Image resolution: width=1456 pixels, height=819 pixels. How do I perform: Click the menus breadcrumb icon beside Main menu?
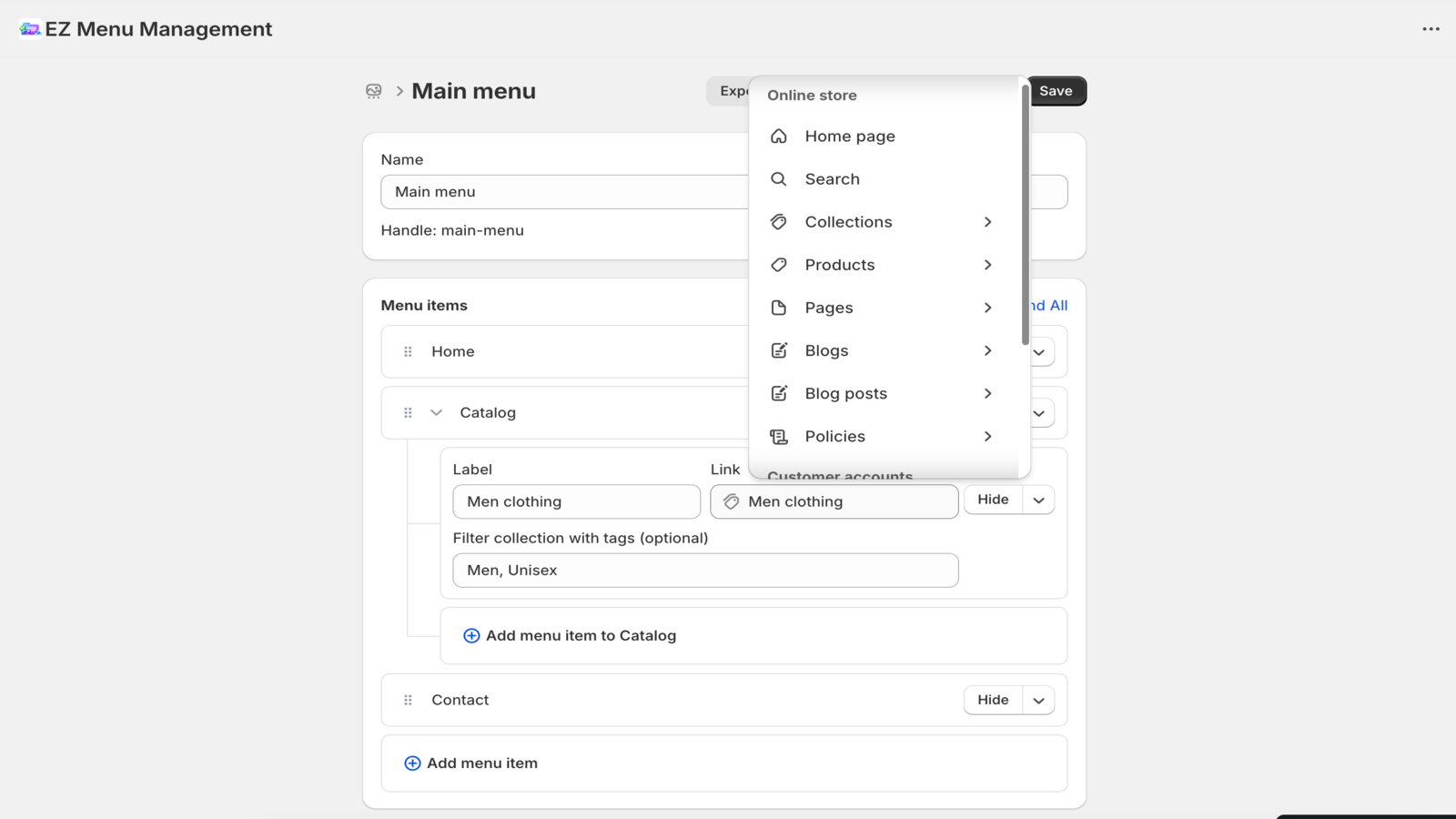pos(373,91)
